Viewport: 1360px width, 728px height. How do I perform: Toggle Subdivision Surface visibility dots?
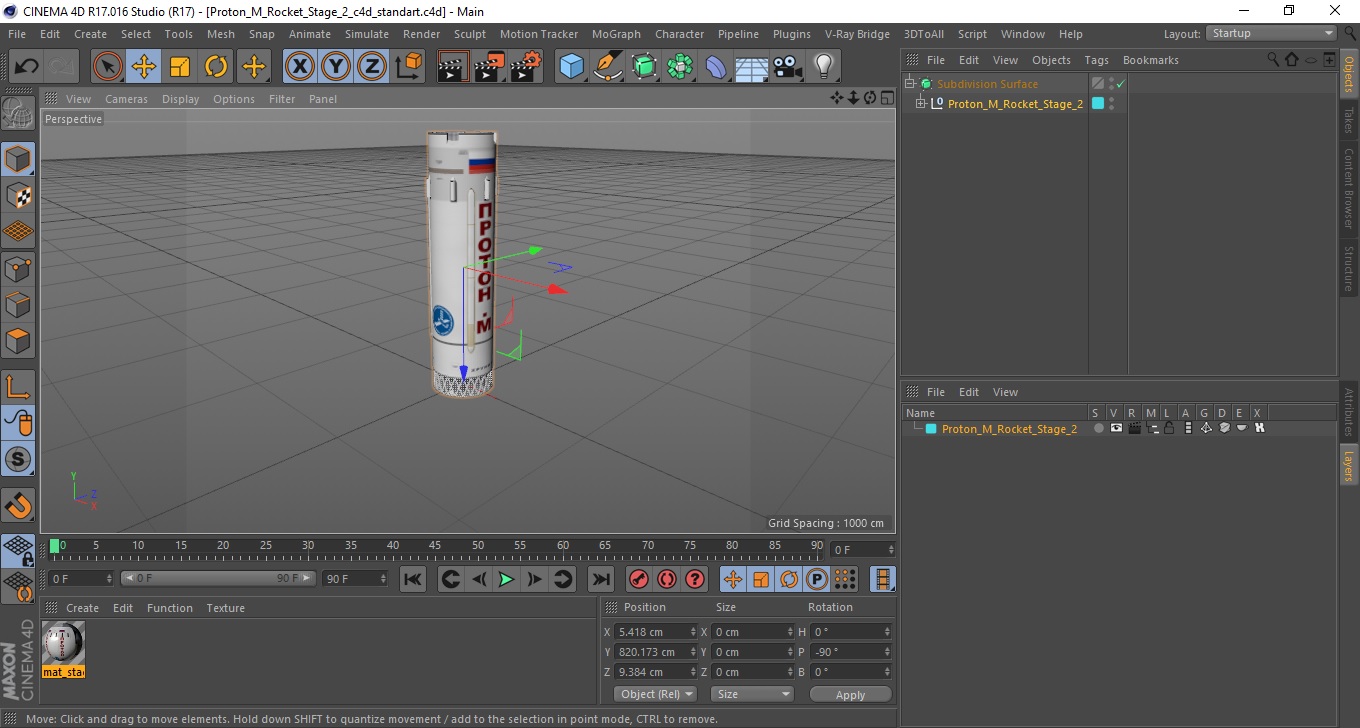[1111, 84]
